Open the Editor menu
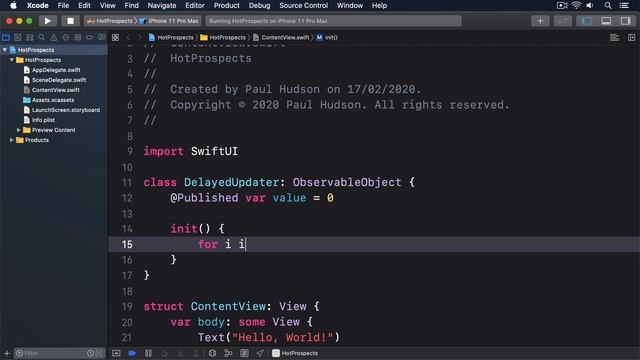Image resolution: width=640 pixels, height=360 pixels. pyautogui.click(x=195, y=5)
